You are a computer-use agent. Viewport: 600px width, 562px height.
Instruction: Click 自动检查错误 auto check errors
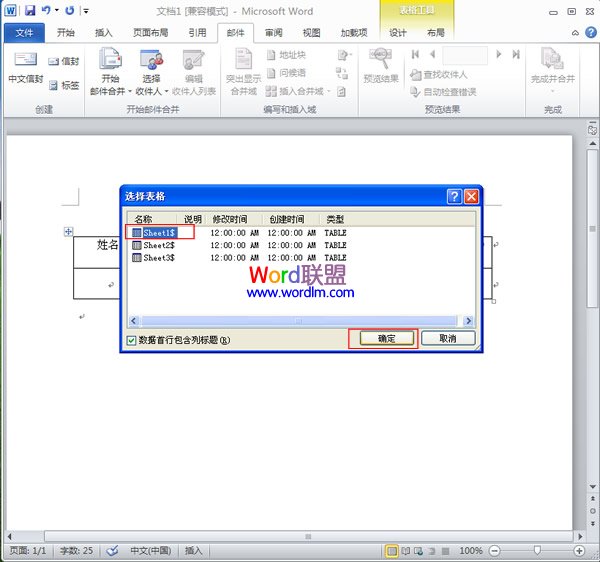(443, 92)
